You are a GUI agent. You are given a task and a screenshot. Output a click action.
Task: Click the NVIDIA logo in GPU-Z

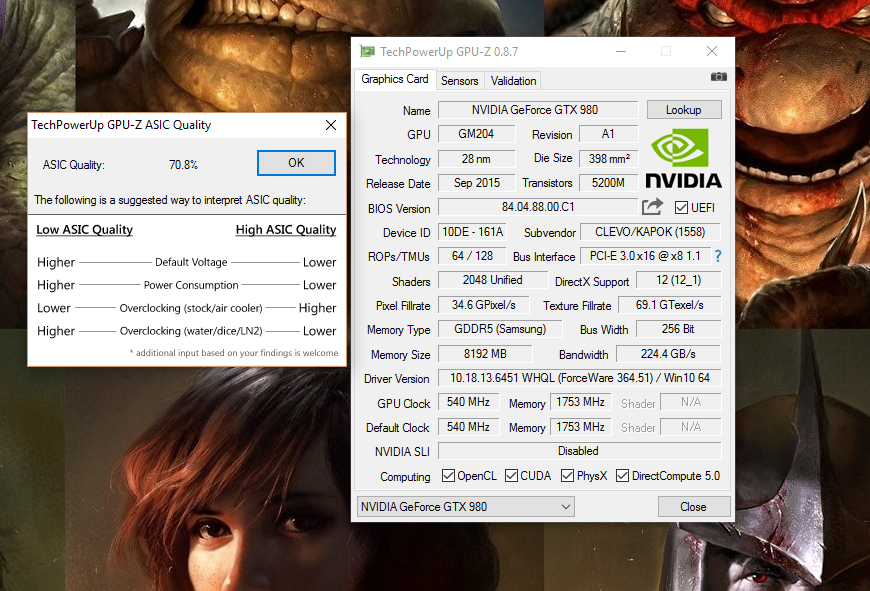coord(683,159)
